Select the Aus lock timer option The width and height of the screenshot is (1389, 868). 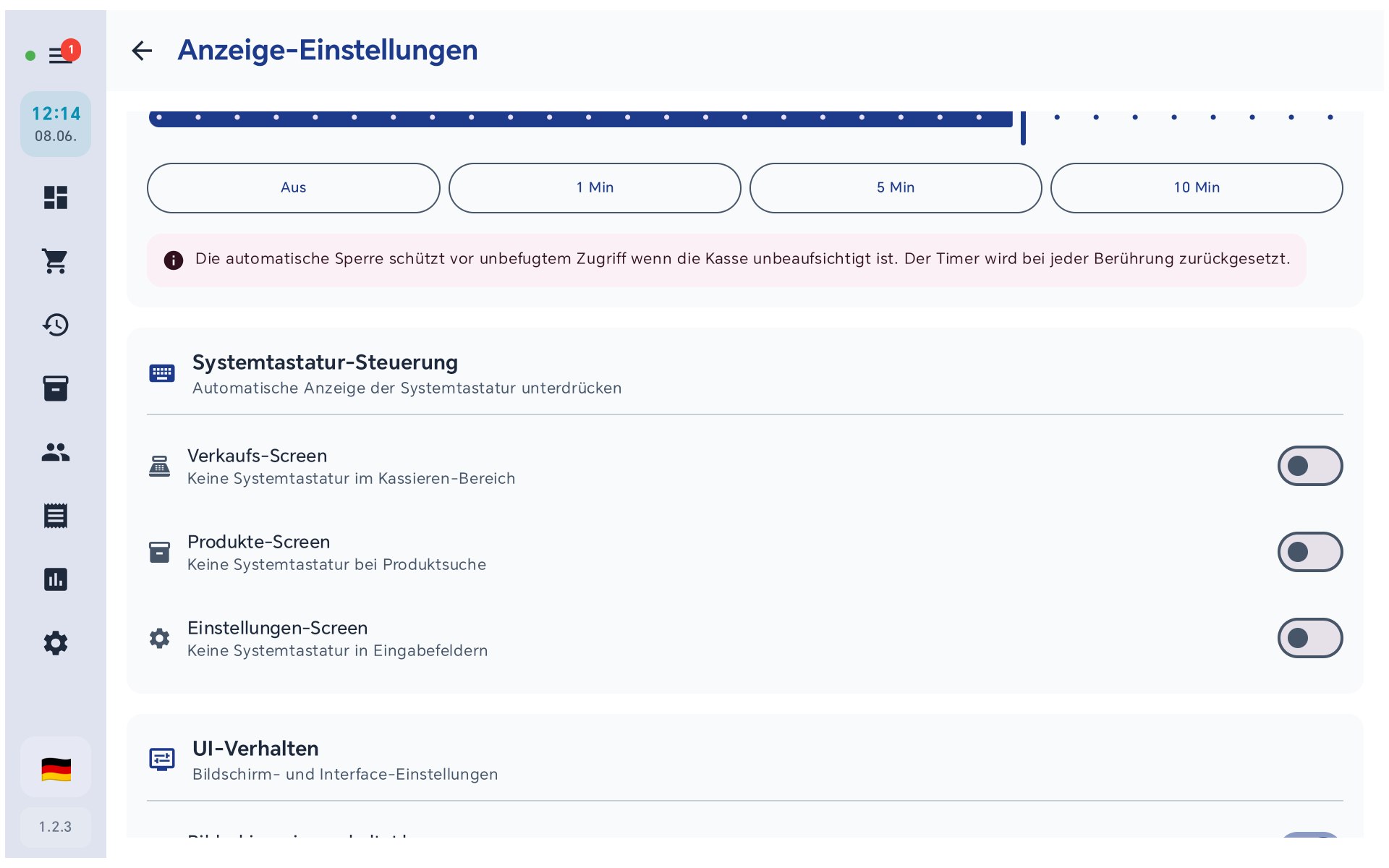coord(294,188)
